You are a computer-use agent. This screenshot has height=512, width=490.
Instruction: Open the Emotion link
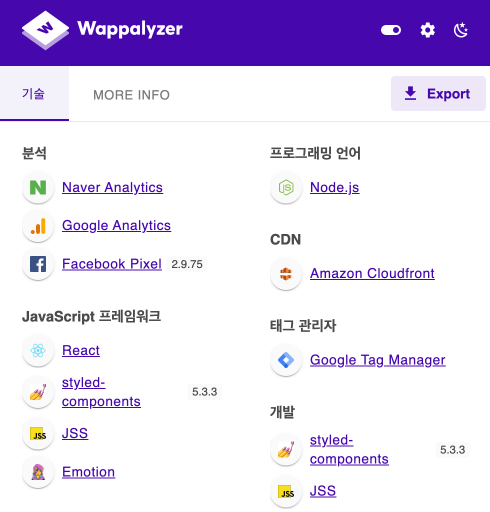(88, 472)
